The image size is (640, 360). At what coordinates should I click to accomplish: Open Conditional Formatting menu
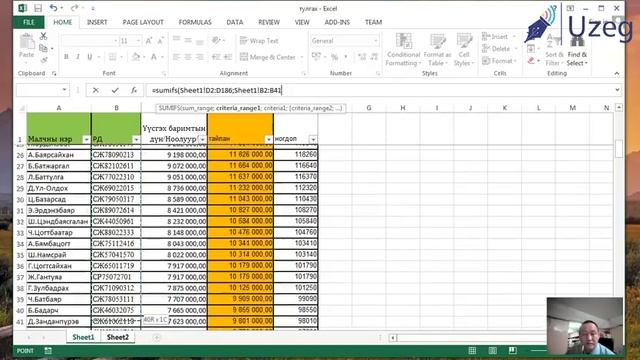pyautogui.click(x=403, y=50)
